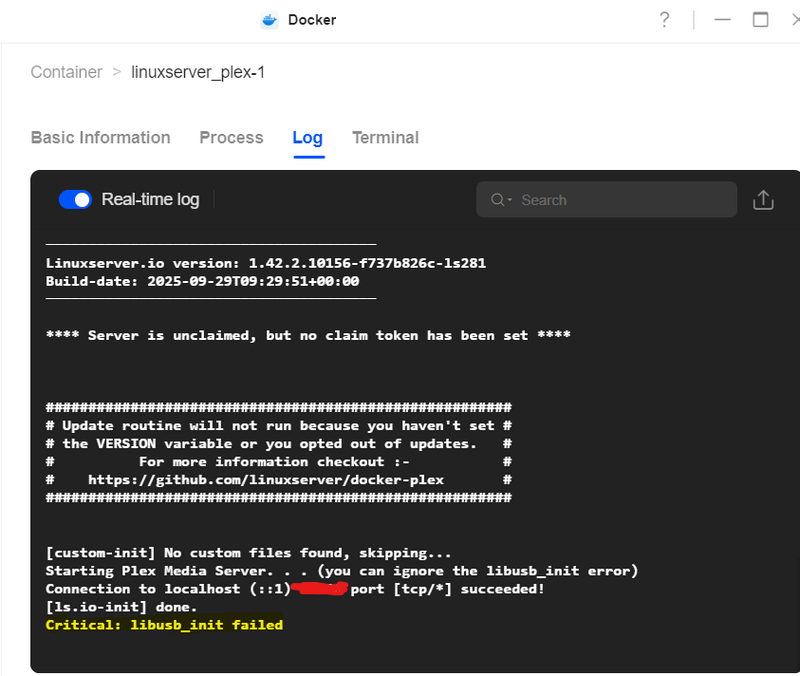Image resolution: width=800 pixels, height=676 pixels.
Task: Go back to Container breadcrumb
Action: coord(66,72)
